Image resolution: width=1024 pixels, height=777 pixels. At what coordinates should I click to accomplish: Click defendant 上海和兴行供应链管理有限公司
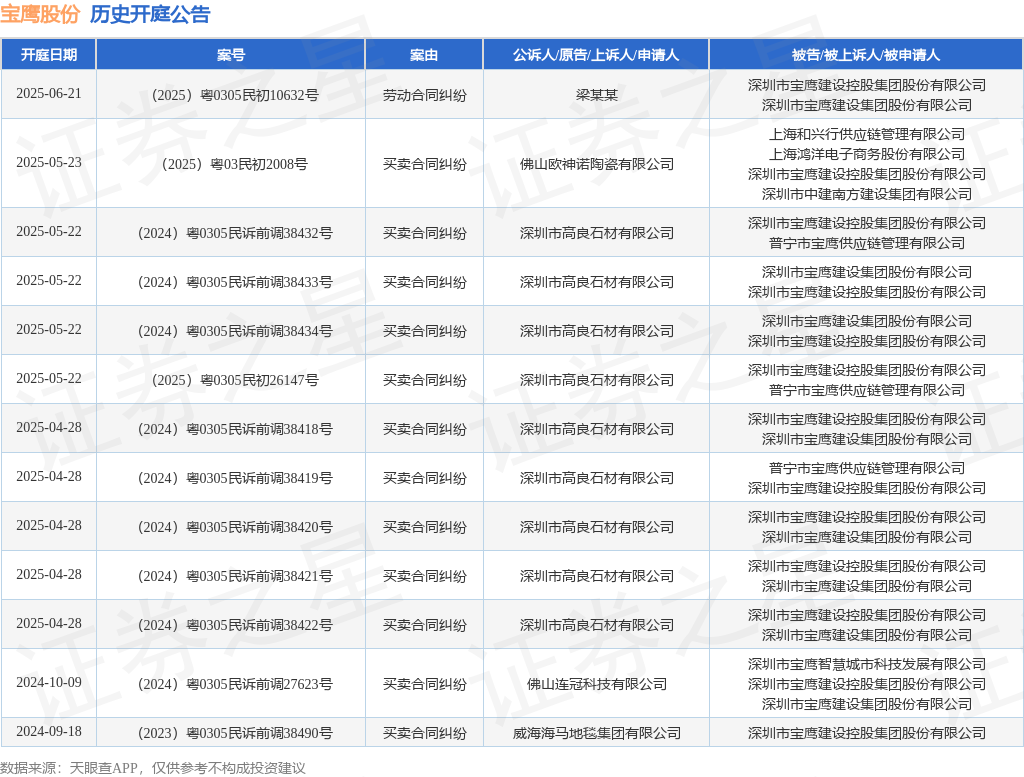pyautogui.click(x=867, y=134)
